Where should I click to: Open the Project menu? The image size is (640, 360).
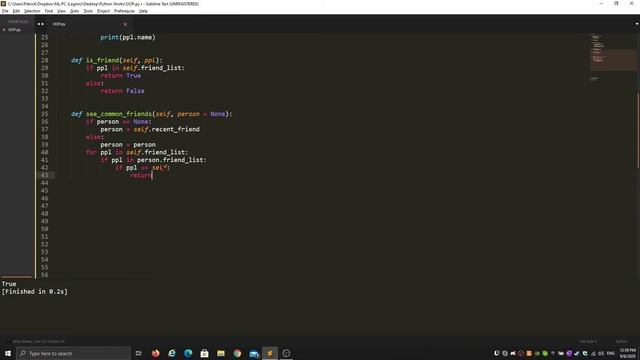103,11
